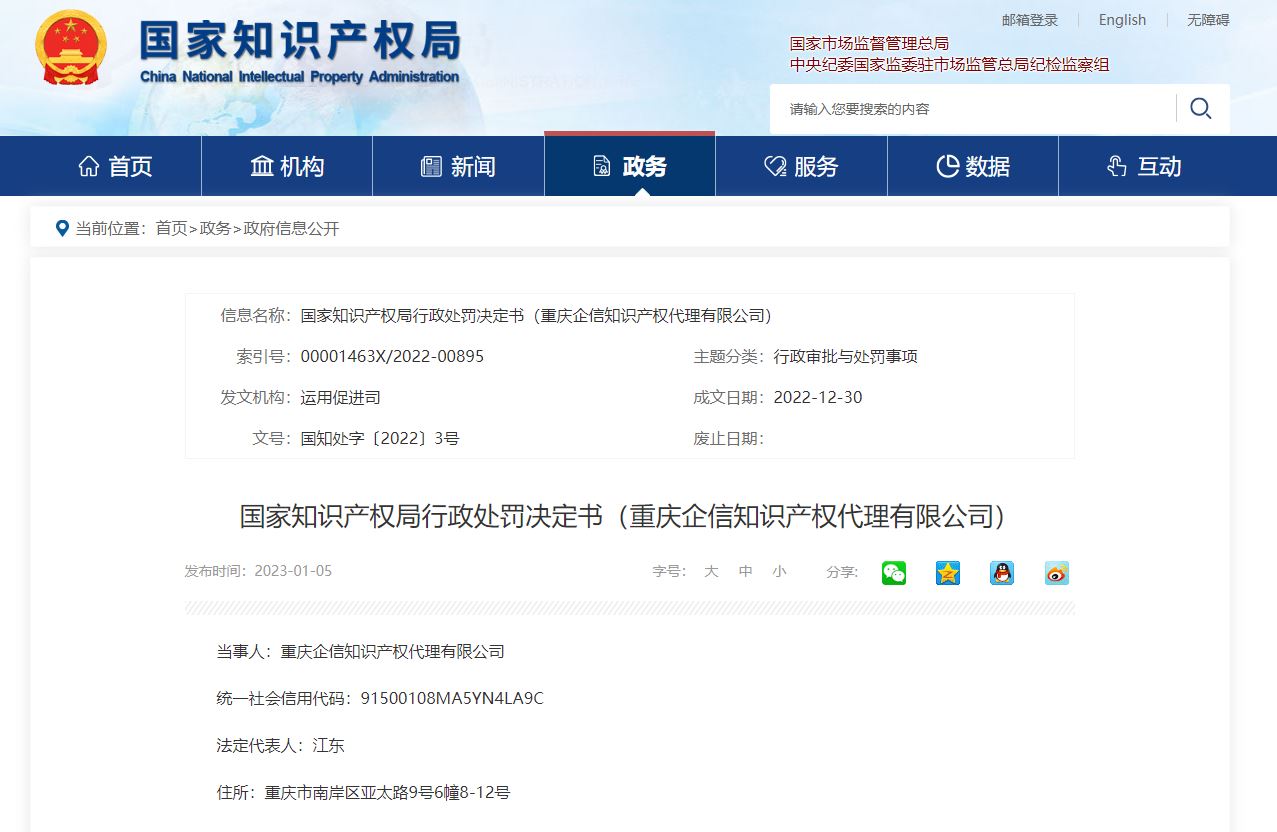The height and width of the screenshot is (832, 1277).
Task: Switch to the English site link
Action: 1122,20
